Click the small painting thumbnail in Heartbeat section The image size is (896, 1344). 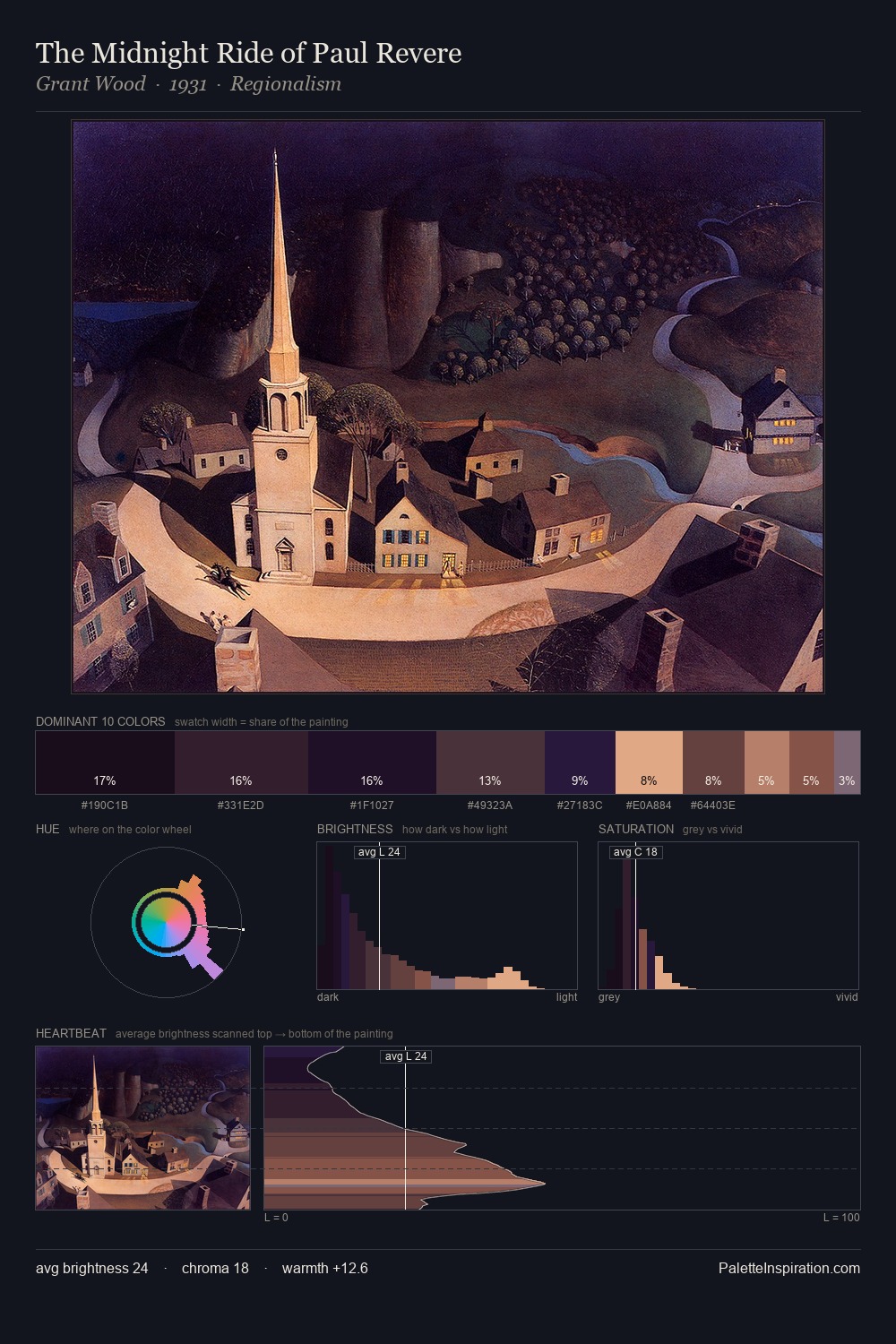tap(143, 1128)
